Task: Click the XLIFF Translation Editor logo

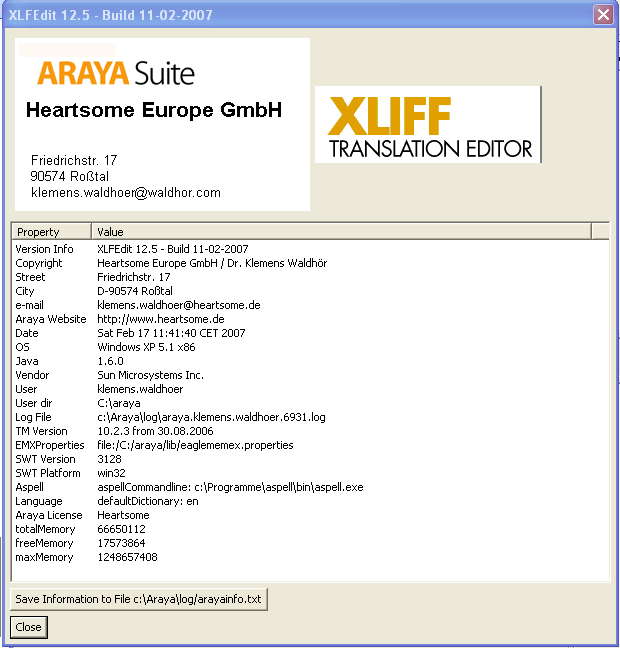Action: click(428, 125)
